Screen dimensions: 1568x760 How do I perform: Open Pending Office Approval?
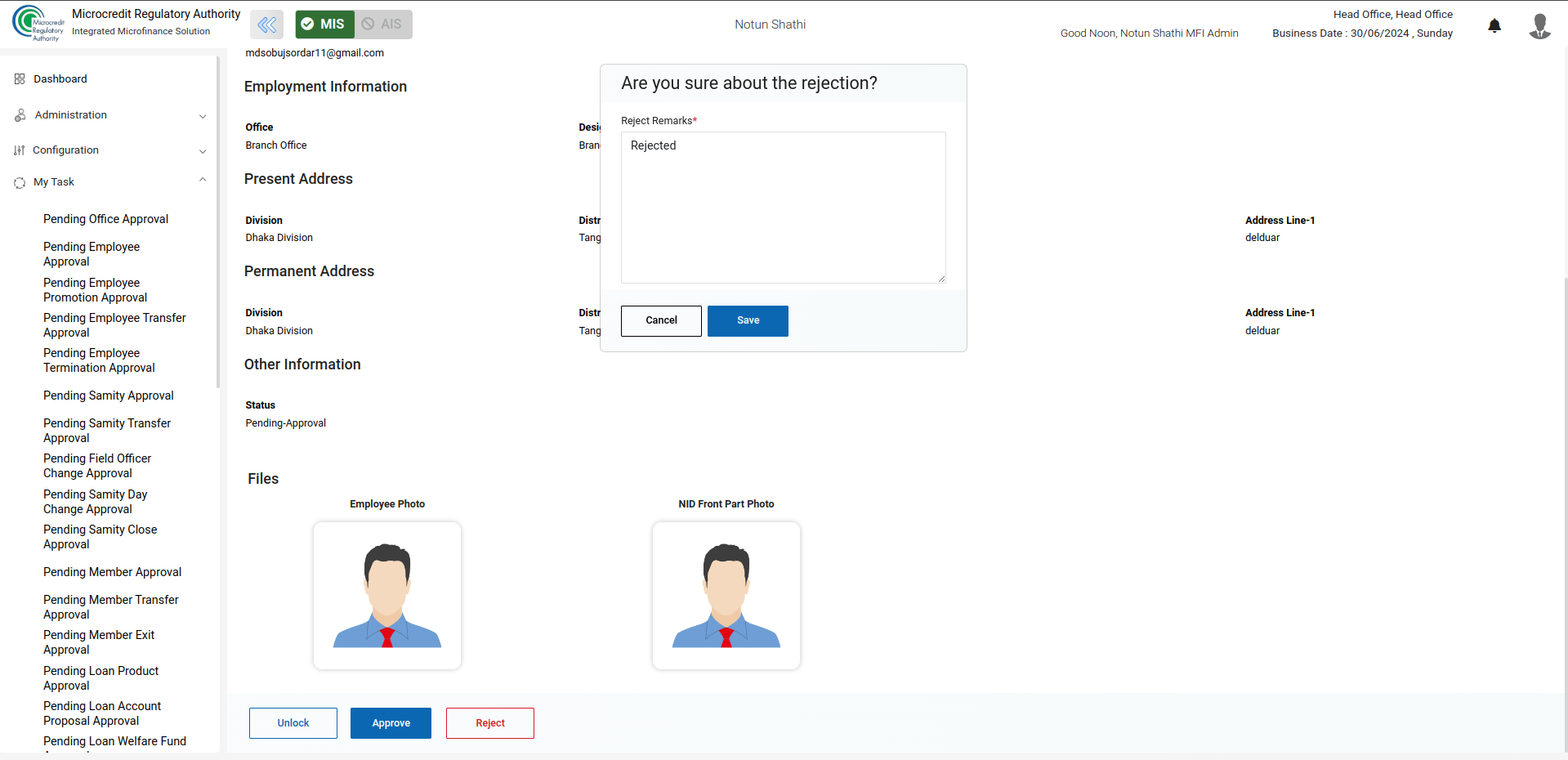point(105,219)
